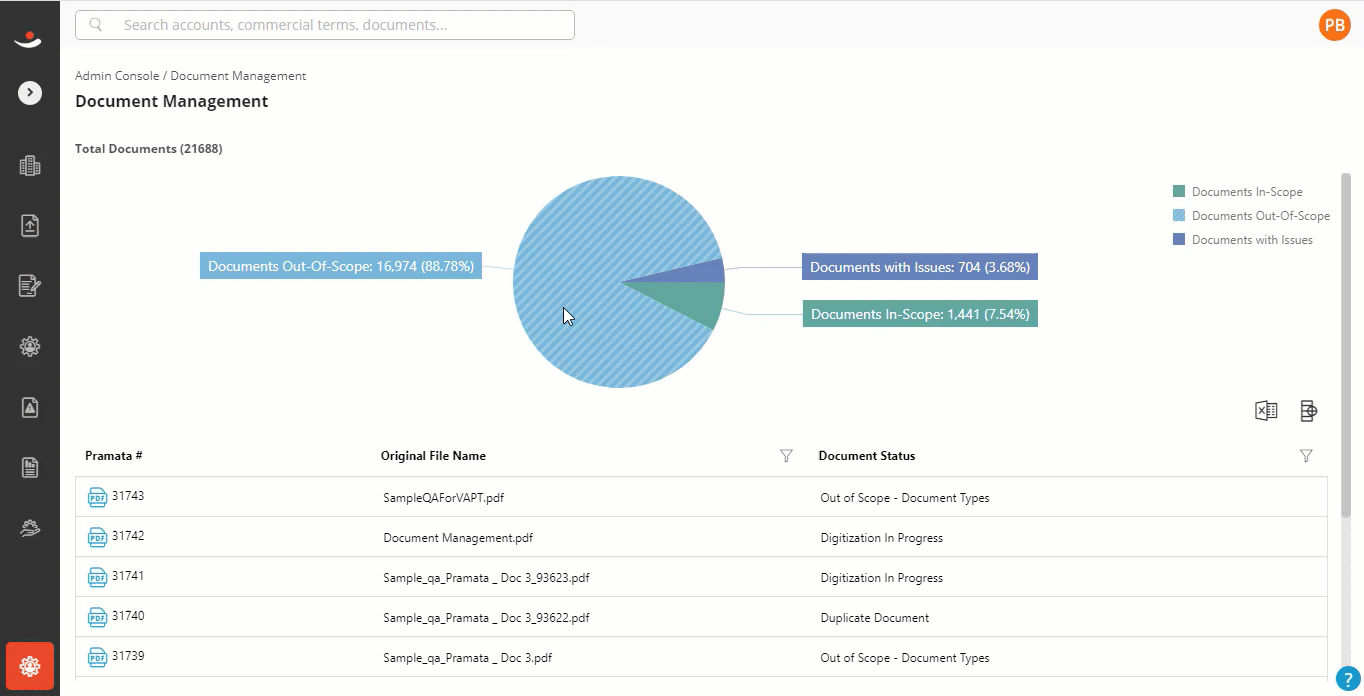Click the PDF icon for Pramata 31740
Screen dimensions: 1364x696
[x=97, y=617]
